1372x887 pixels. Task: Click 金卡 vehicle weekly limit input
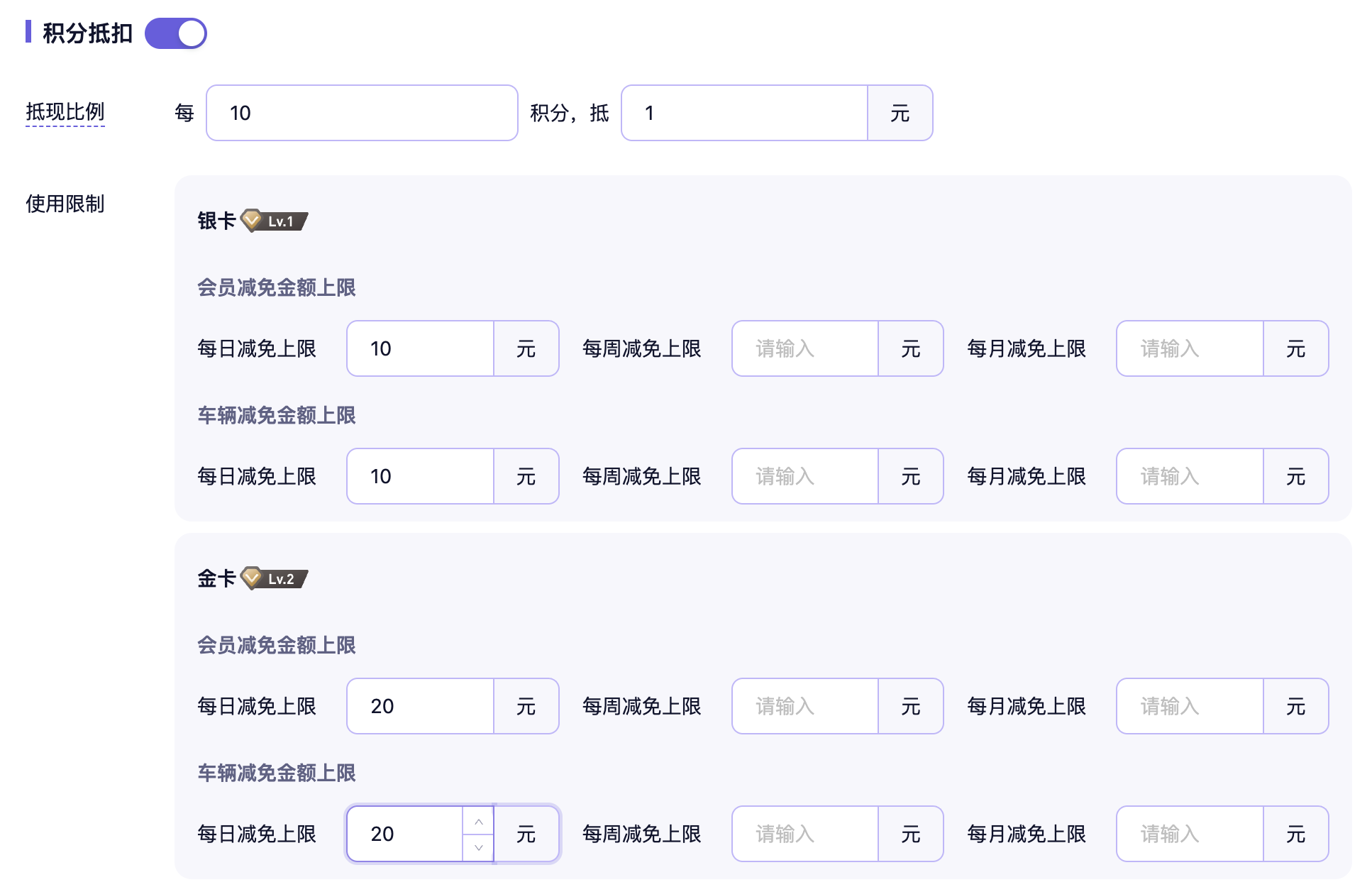[x=805, y=834]
